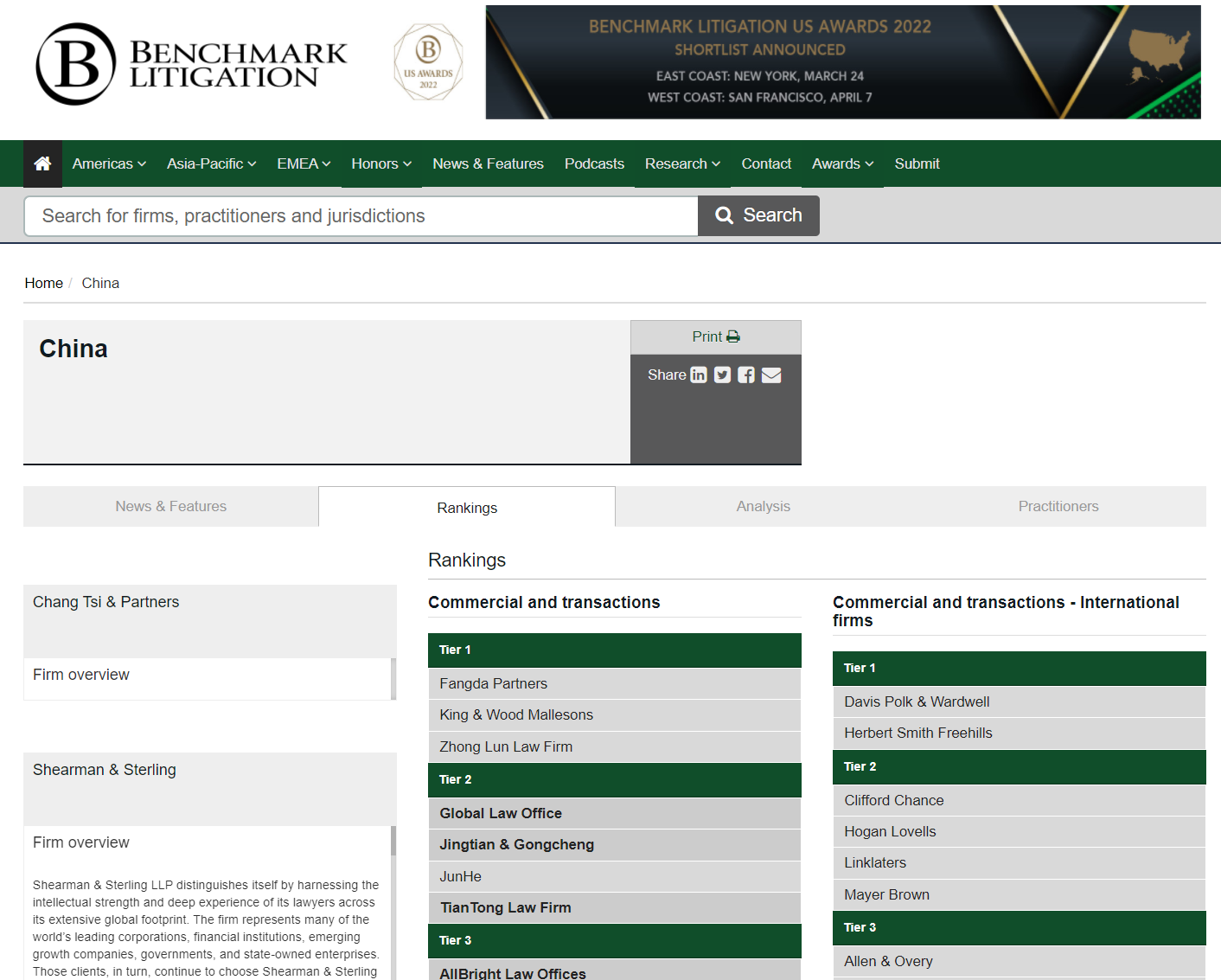This screenshot has width=1221, height=980.
Task: Open Global Law Office entry
Action: pos(614,813)
